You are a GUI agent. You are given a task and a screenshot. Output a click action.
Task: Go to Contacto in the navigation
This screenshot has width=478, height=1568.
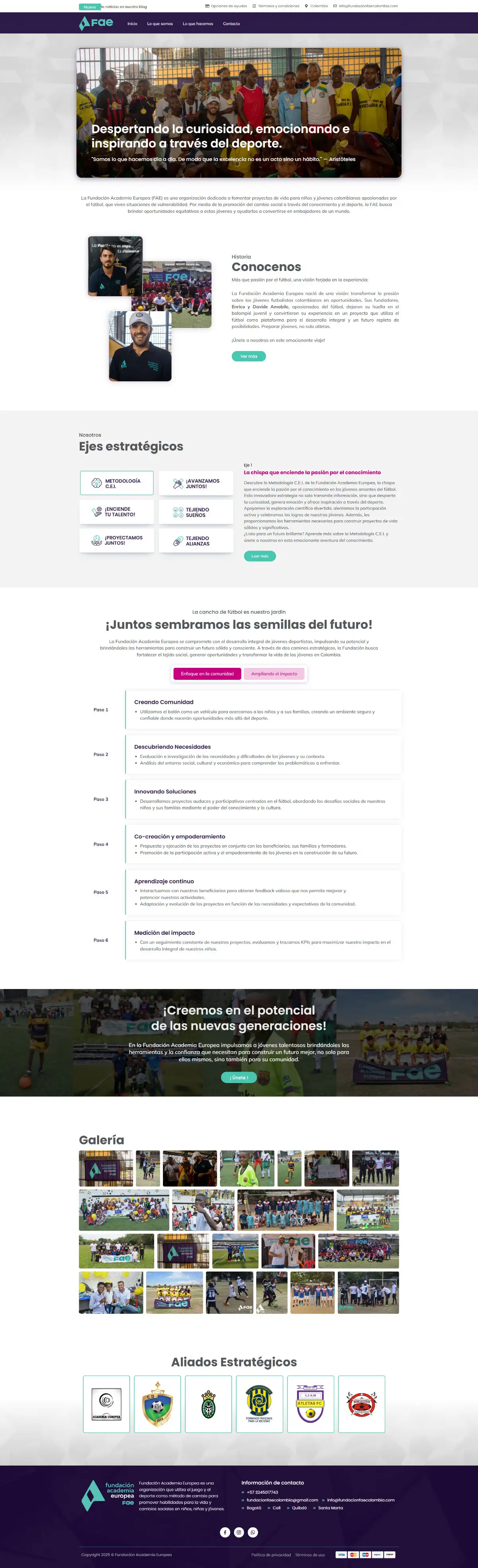tap(231, 24)
